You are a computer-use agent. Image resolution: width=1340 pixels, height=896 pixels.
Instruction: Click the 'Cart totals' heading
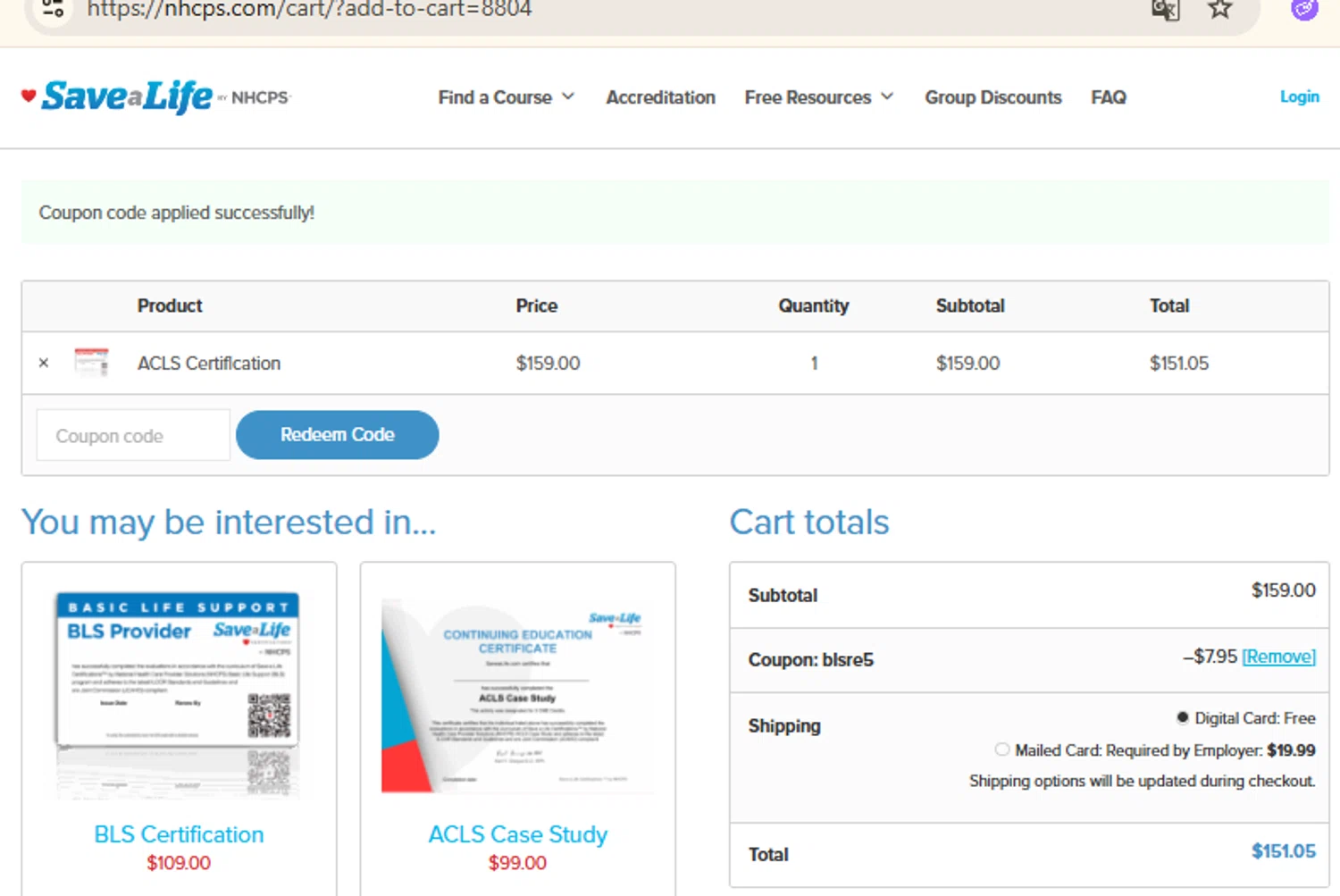(x=809, y=522)
